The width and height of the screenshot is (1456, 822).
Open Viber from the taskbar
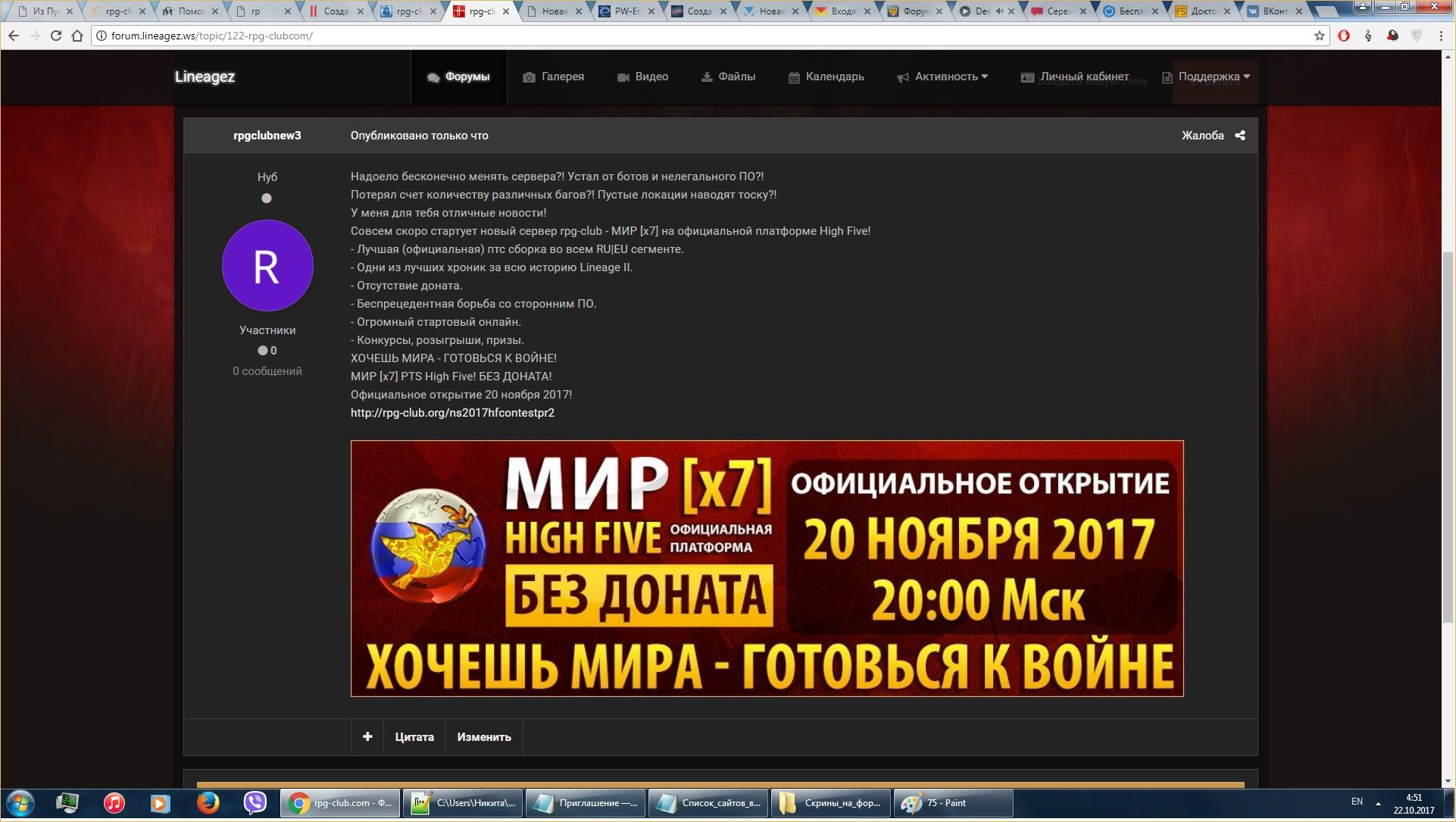click(x=255, y=803)
